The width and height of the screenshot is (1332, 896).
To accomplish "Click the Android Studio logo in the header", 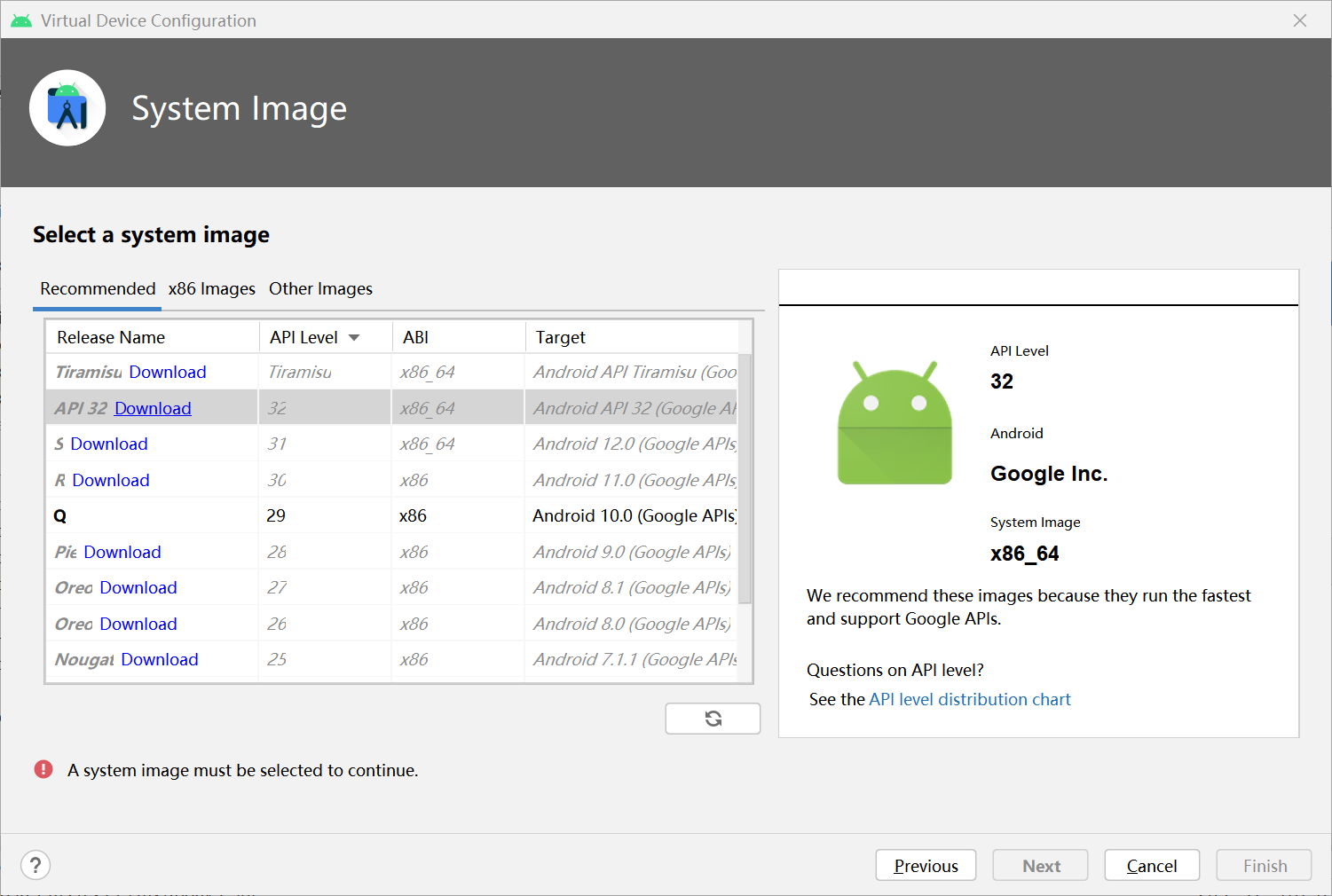I will tap(67, 108).
